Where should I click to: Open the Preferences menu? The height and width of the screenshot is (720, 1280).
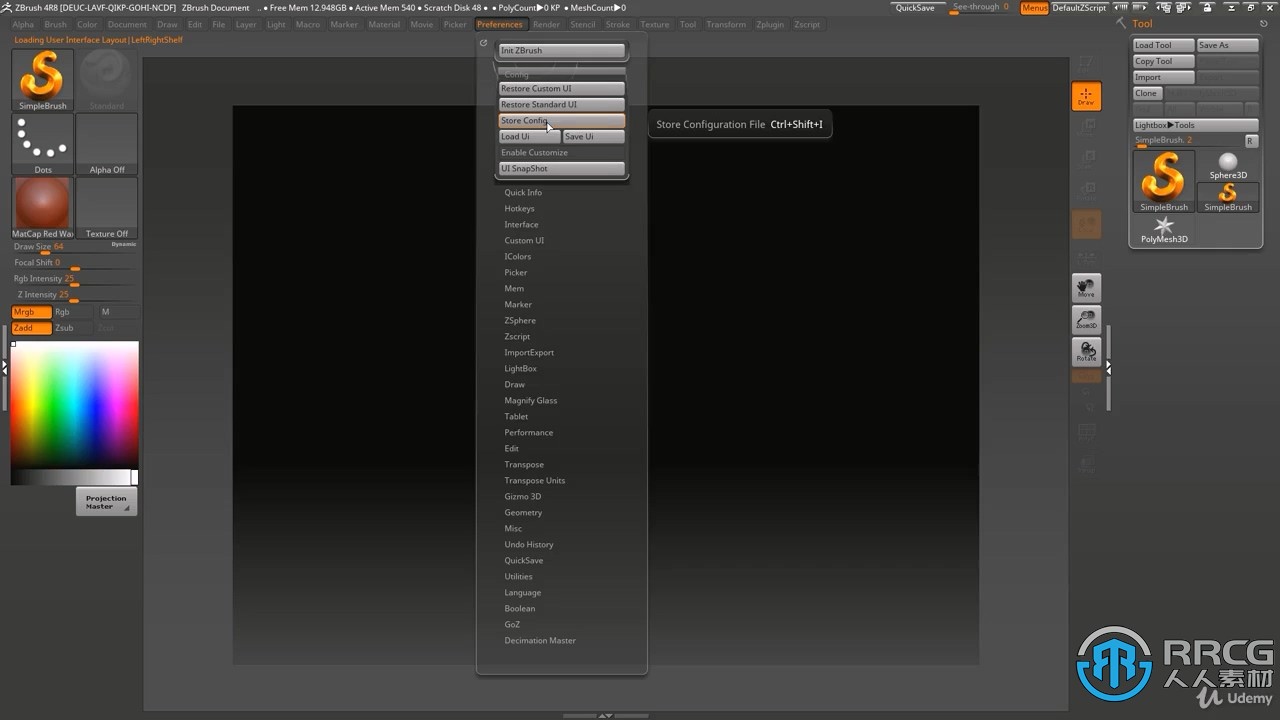coord(499,24)
